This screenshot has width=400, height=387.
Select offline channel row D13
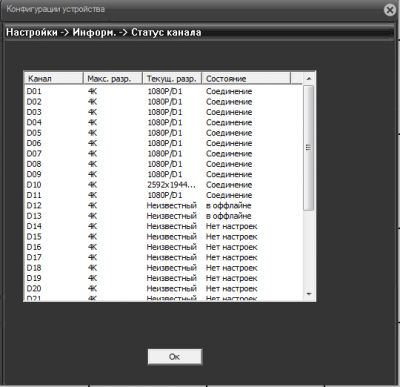[x=164, y=216]
